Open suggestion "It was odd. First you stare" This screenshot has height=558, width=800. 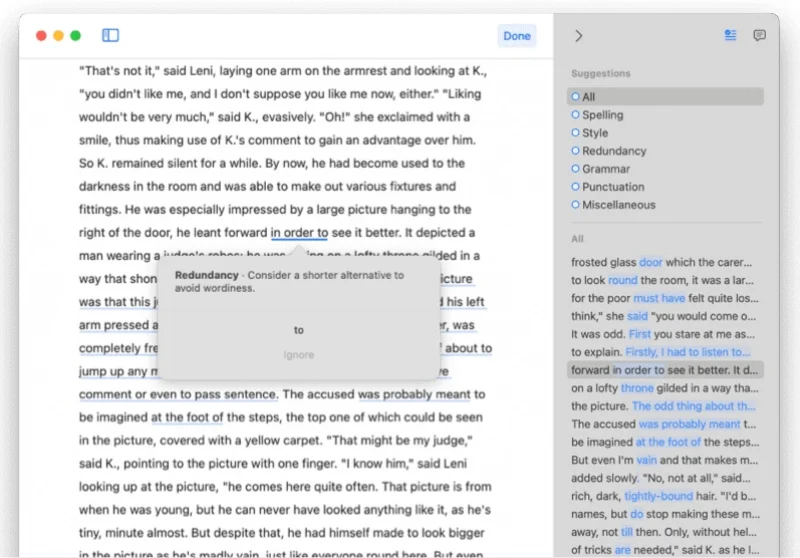(x=665, y=334)
